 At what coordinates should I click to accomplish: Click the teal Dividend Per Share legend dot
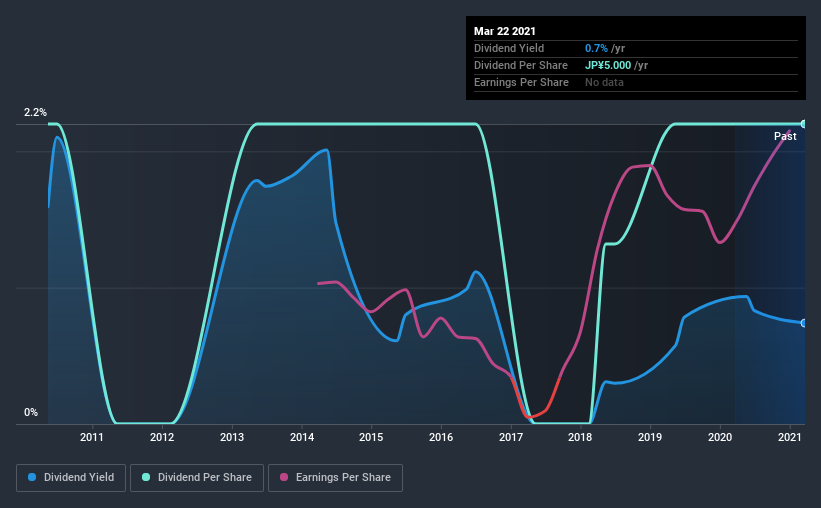coord(146,477)
